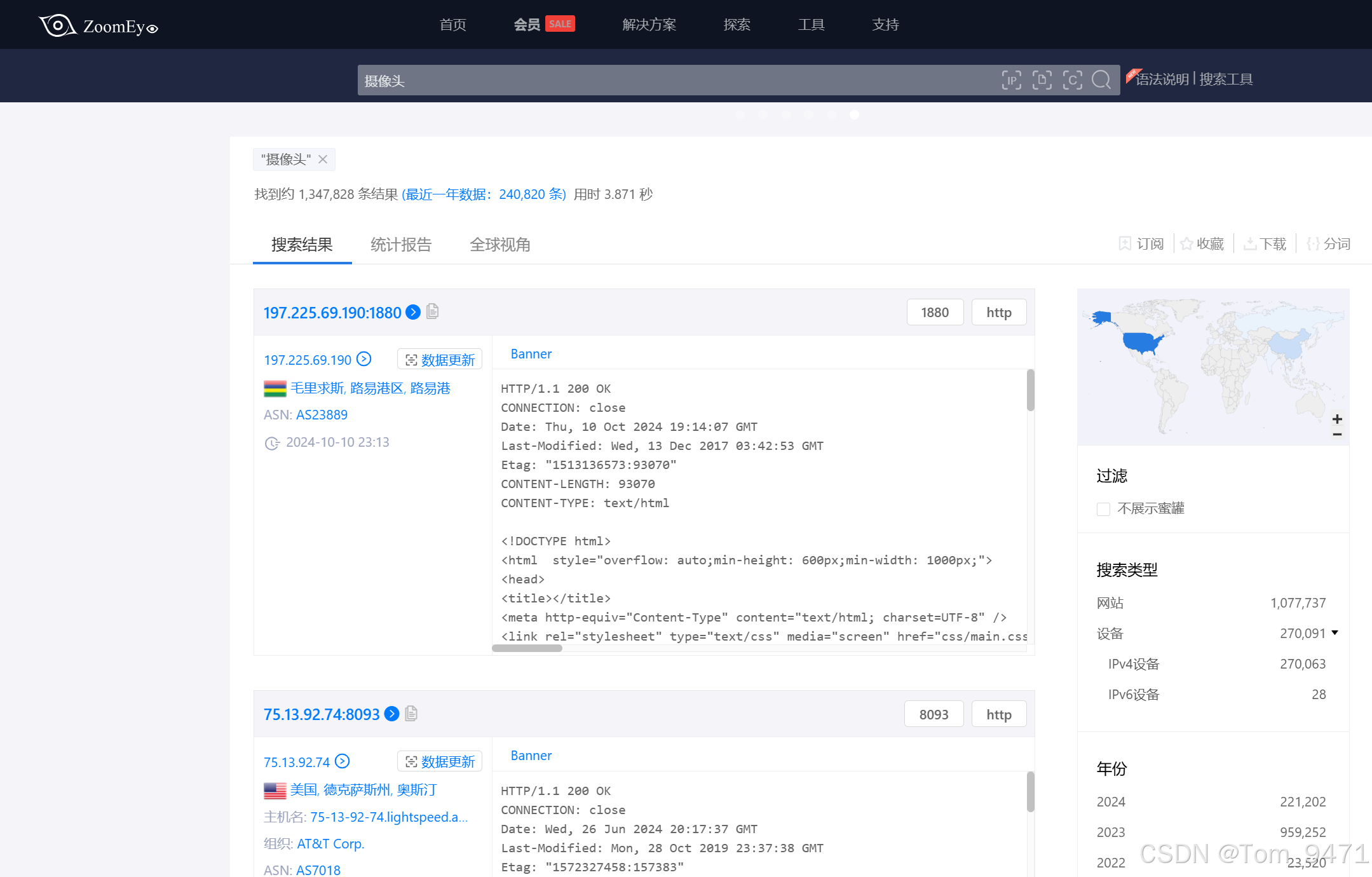Switch to the 统计报告 tab
Viewport: 1372px width, 877px height.
(x=401, y=245)
